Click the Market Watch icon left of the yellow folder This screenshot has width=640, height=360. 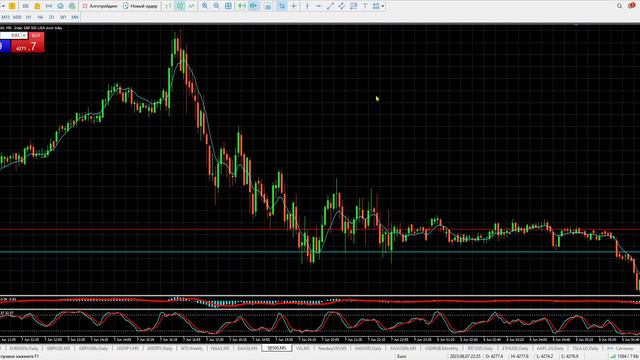click(25, 6)
